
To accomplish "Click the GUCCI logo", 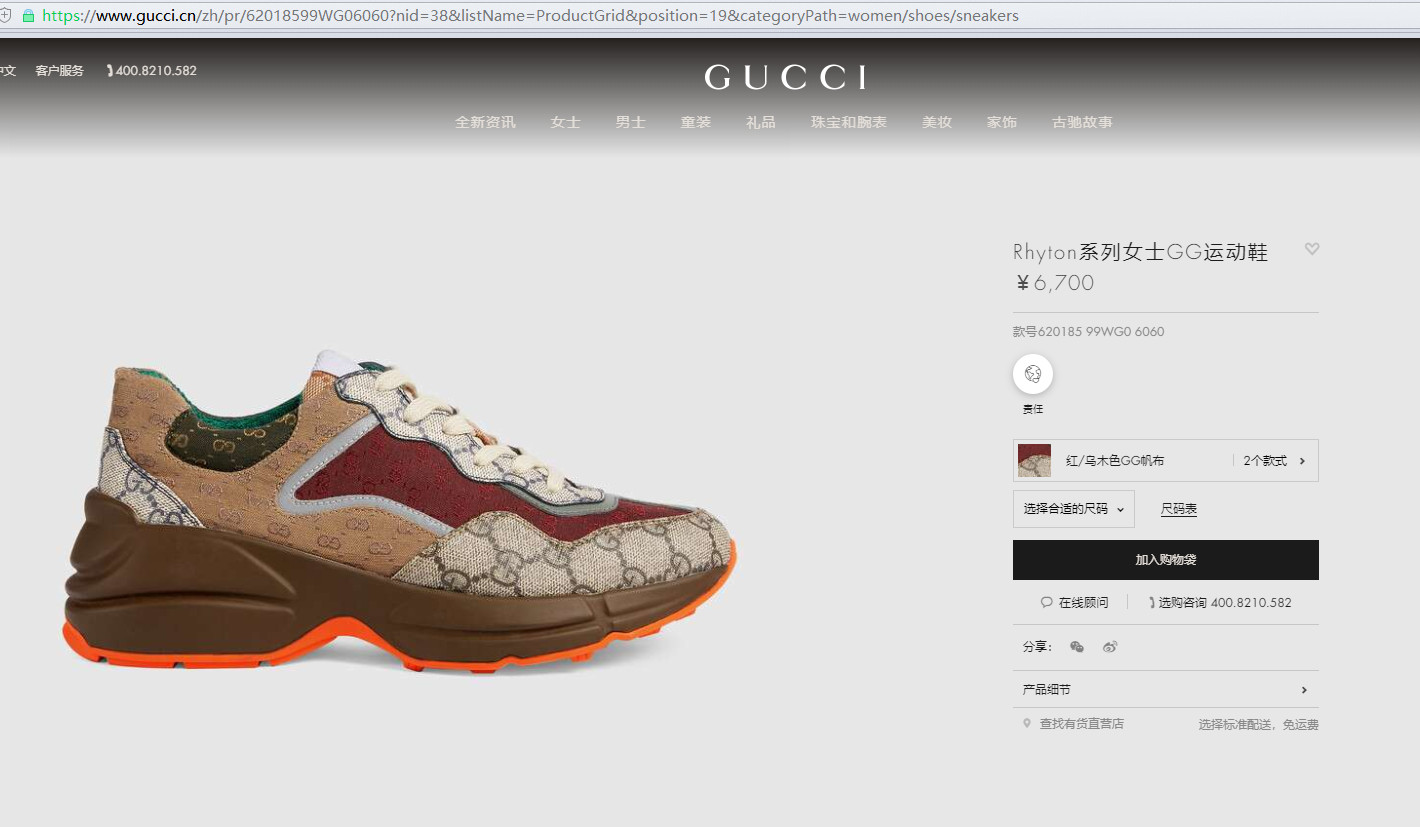I will point(785,77).
